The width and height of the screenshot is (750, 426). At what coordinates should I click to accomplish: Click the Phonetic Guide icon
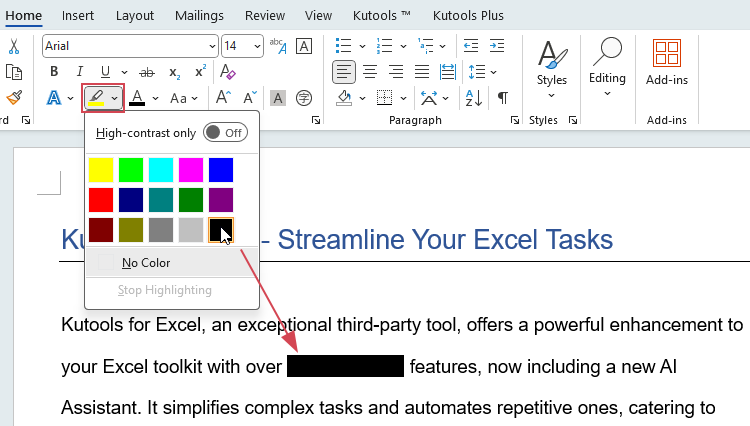[x=278, y=46]
